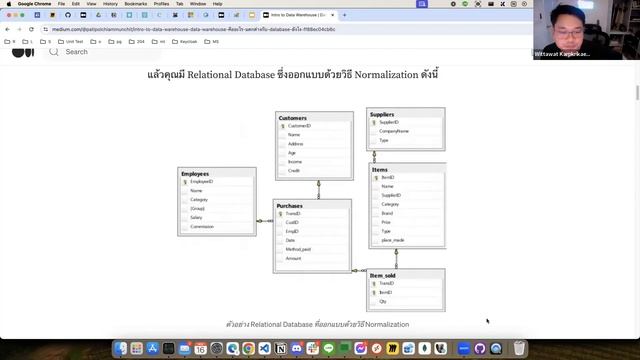640x360 pixels.
Task: Open a new tab with the plus button
Action: click(344, 15)
